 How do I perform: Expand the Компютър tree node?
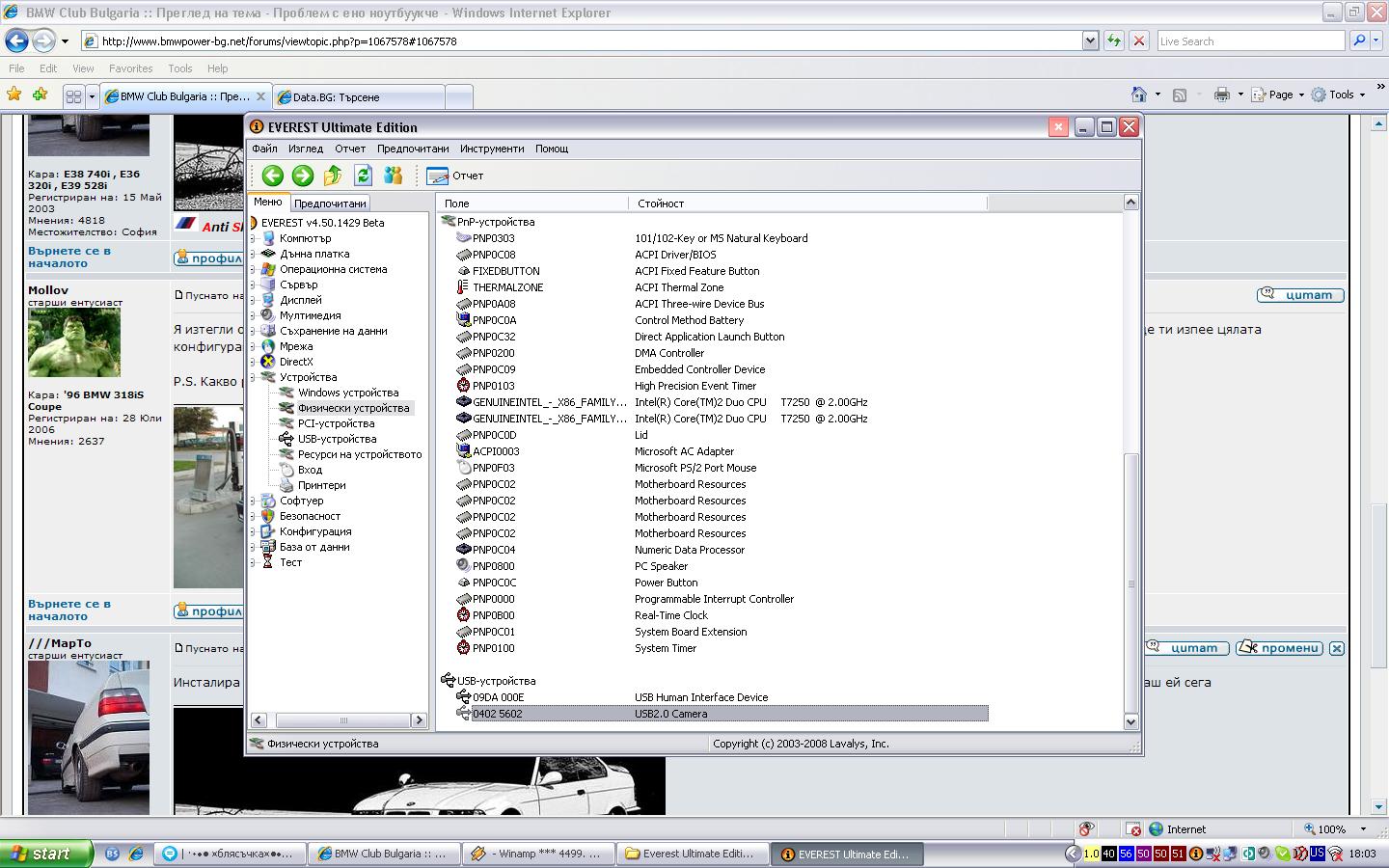(254, 238)
